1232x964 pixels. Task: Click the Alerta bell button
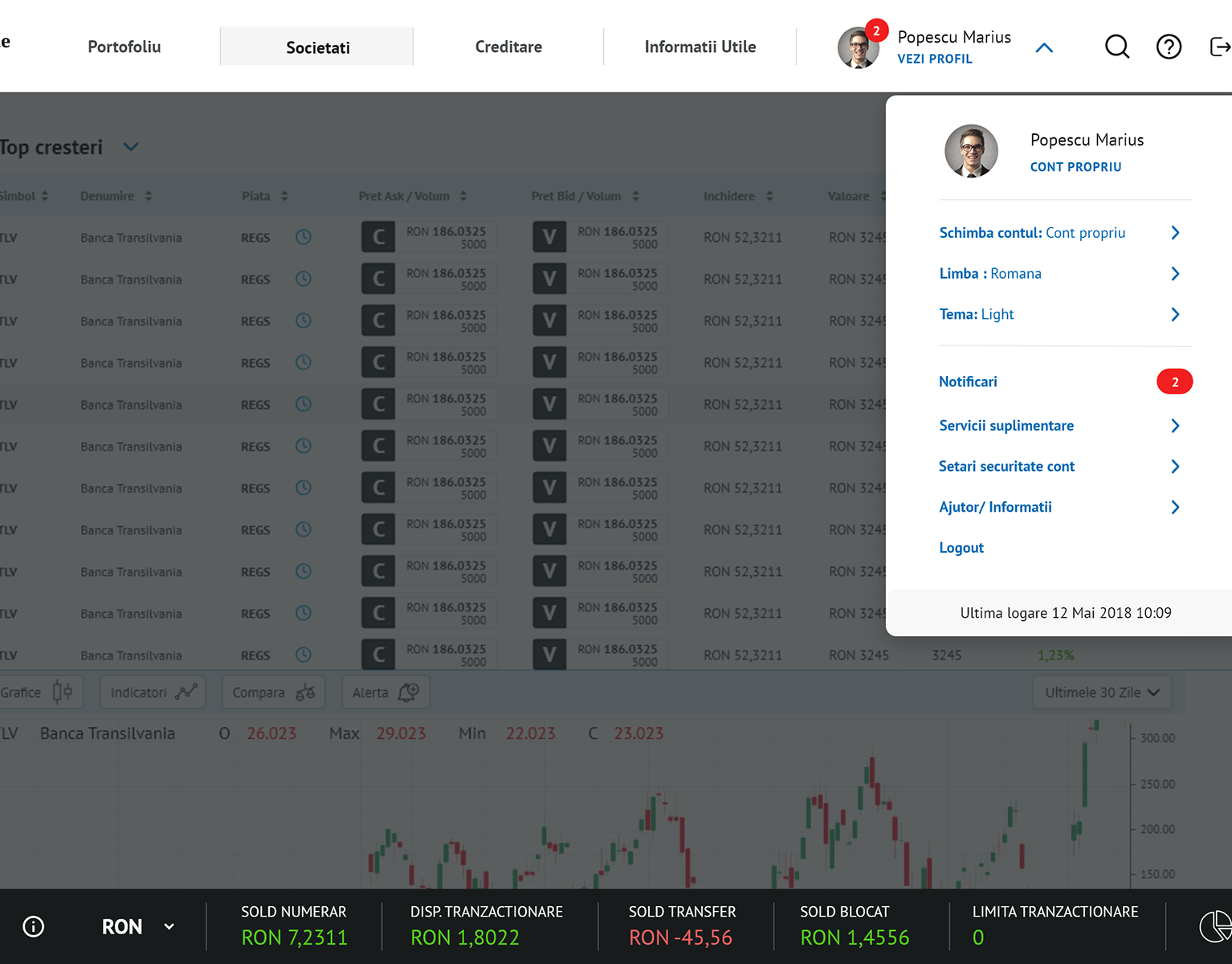386,692
